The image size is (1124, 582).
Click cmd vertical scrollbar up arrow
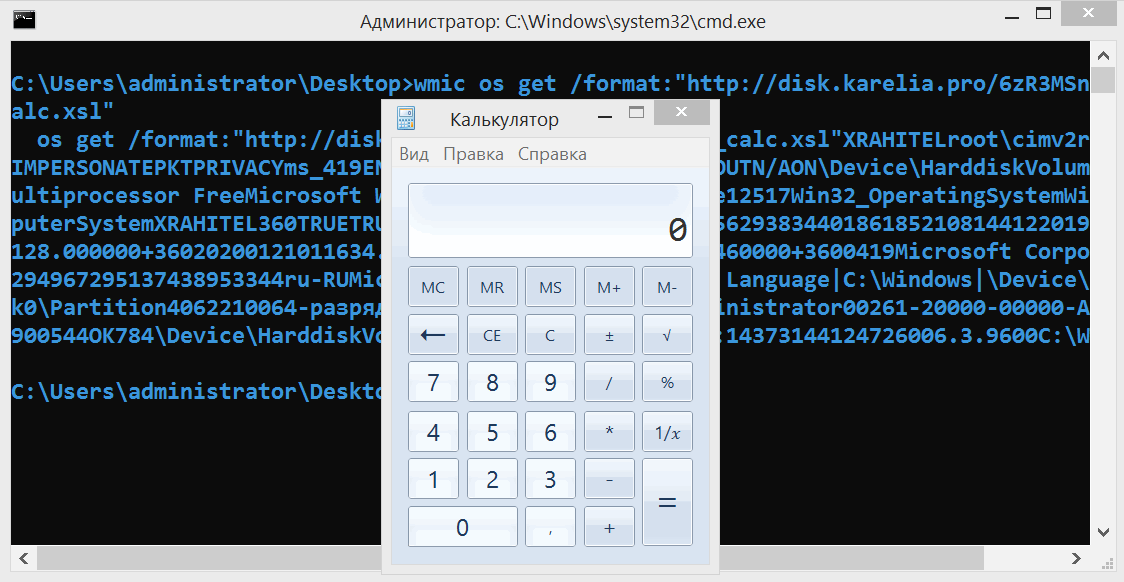coord(1103,54)
